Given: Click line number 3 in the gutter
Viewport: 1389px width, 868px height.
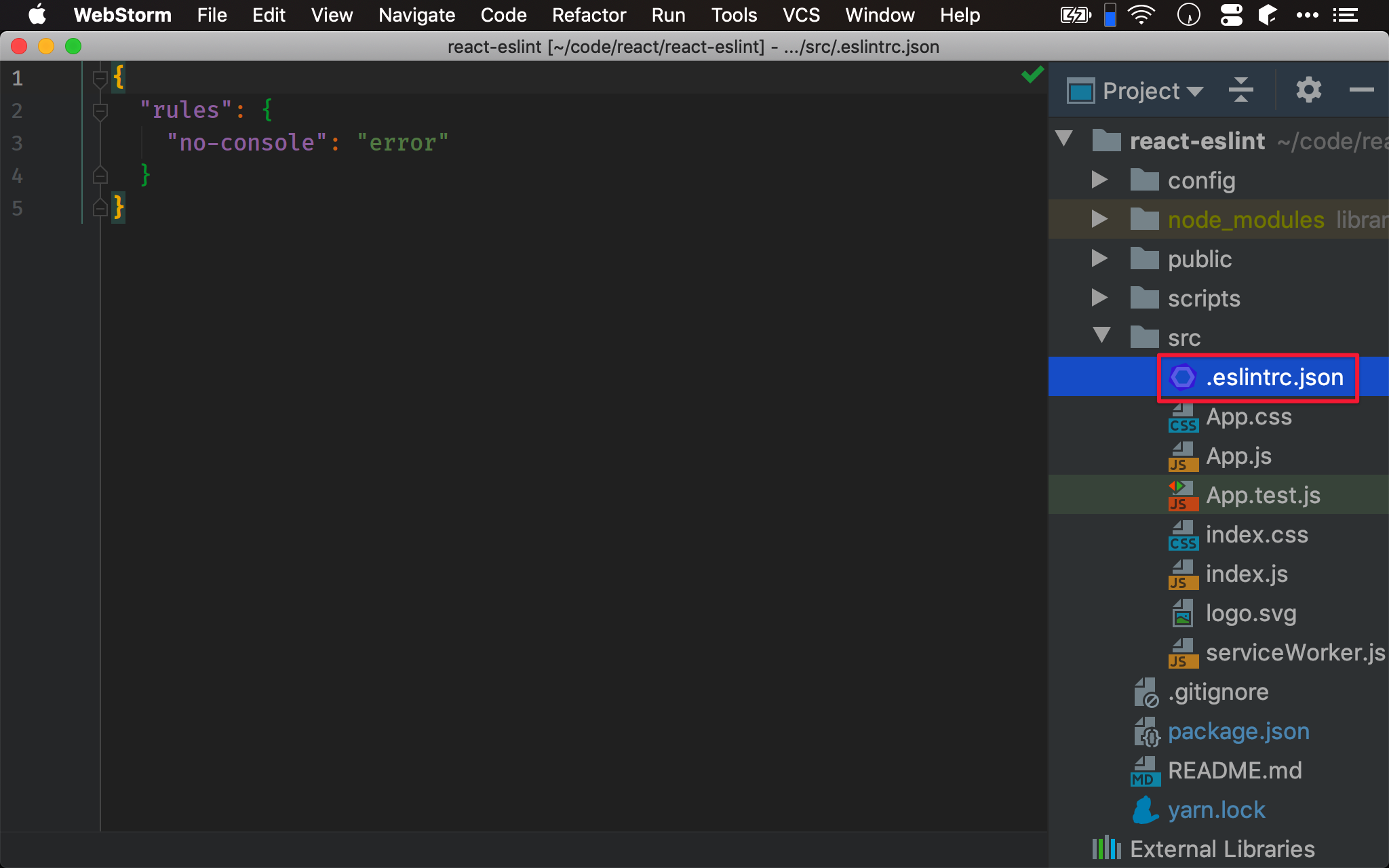Looking at the screenshot, I should coord(17,143).
